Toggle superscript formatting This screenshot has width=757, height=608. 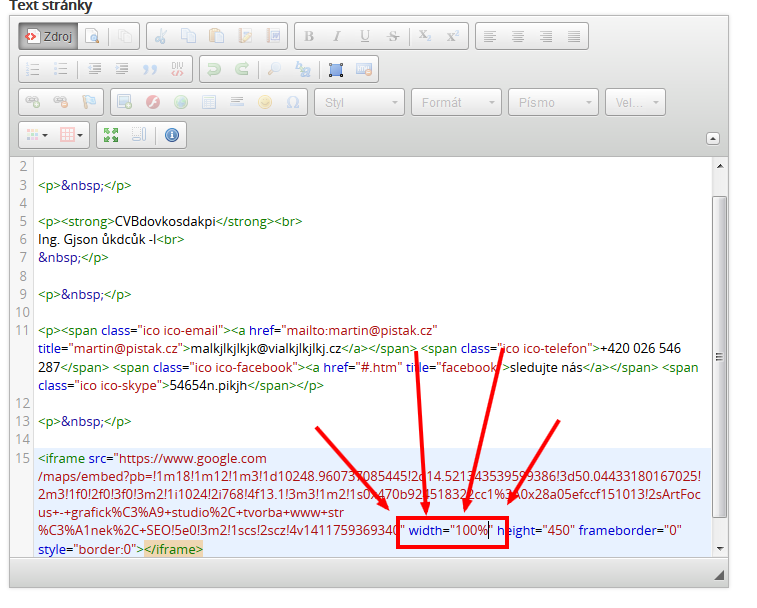click(453, 36)
